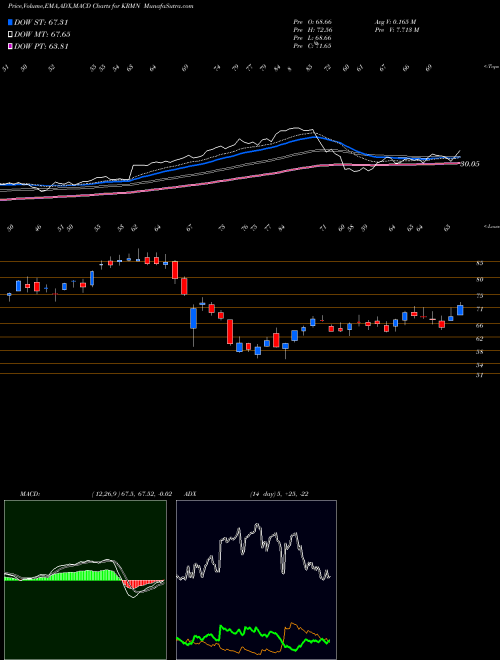Select the 'DOW MT: 67.65' label
The image size is (500, 660).
click(42, 35)
